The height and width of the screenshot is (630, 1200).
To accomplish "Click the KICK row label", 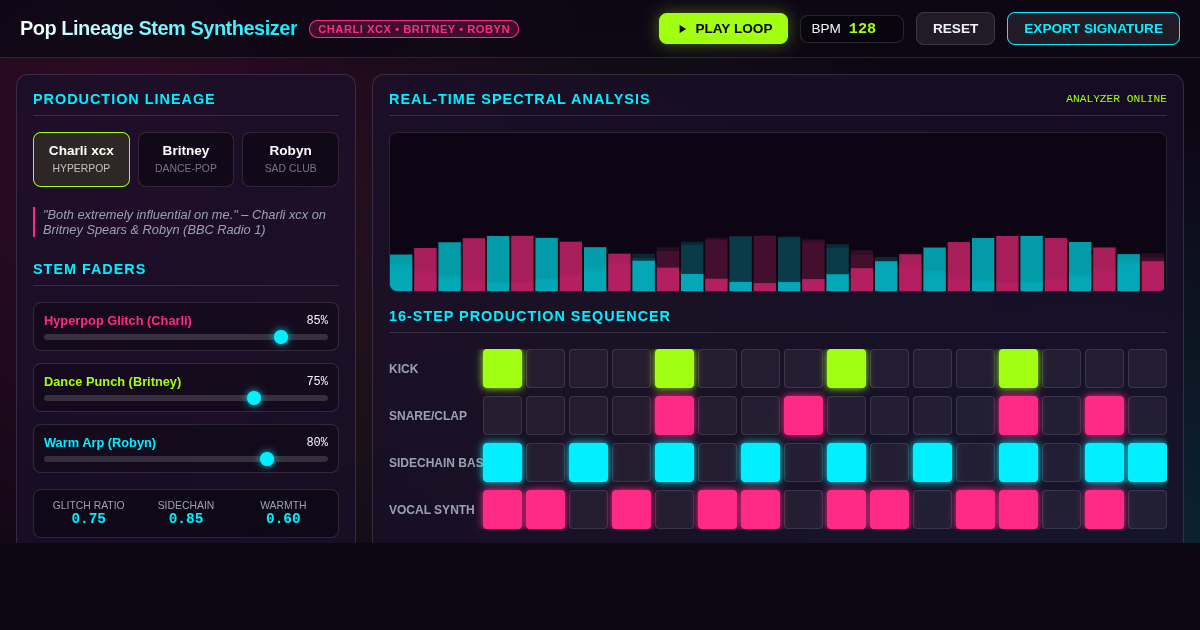I will coord(404,369).
